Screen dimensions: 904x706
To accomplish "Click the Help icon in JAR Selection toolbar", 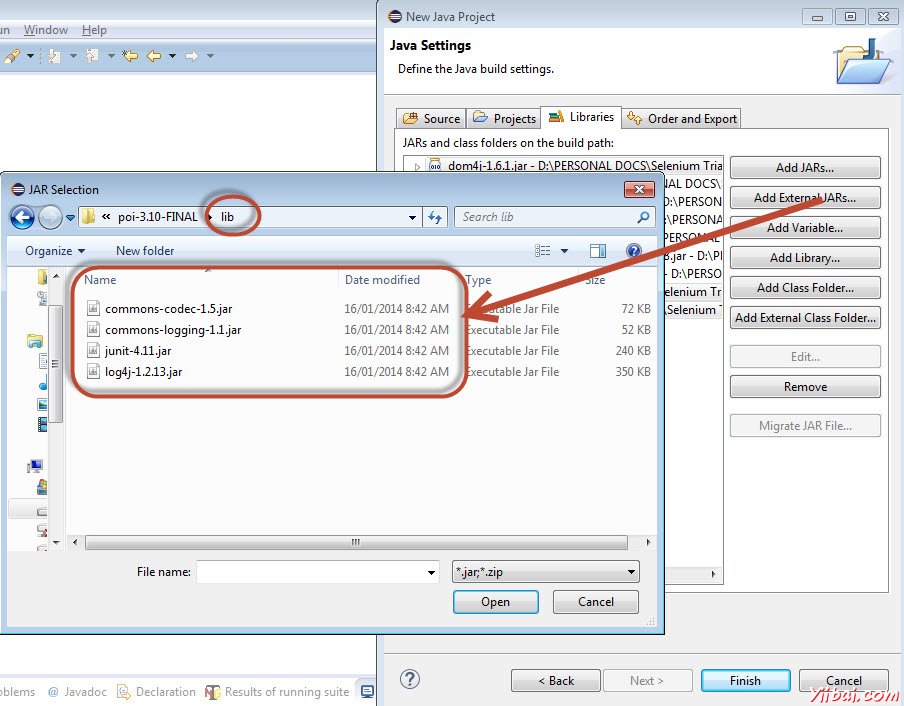I will coord(633,251).
